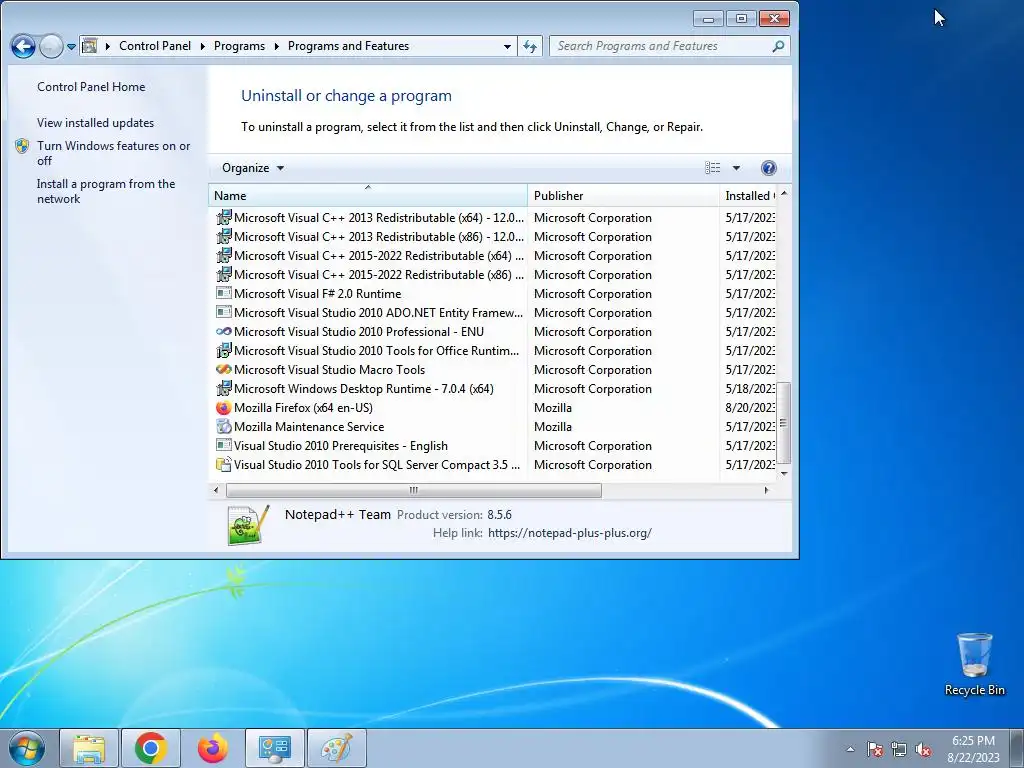
Task: Click the Back navigation arrow button
Action: [24, 46]
